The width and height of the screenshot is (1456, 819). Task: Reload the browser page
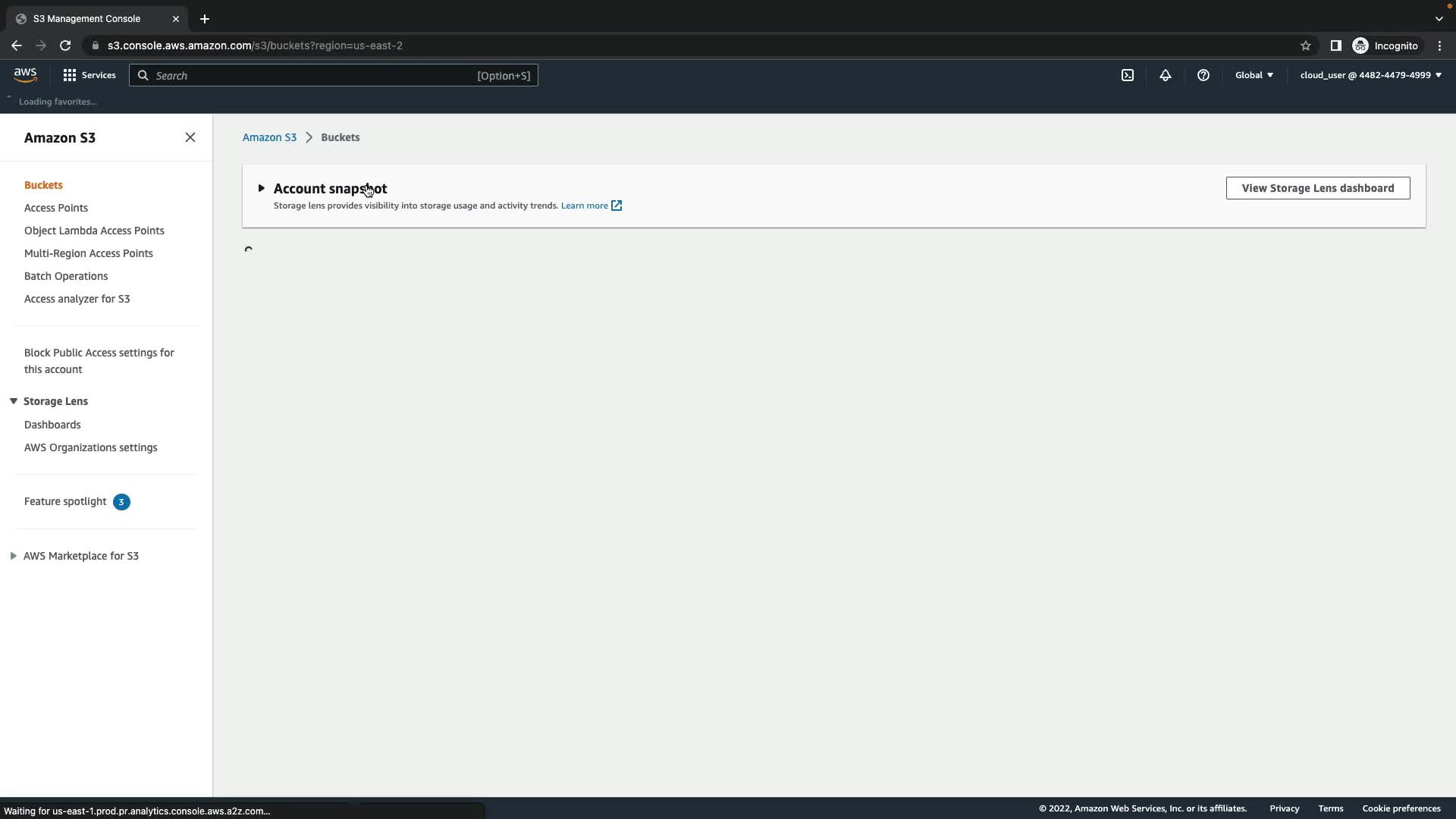[65, 45]
